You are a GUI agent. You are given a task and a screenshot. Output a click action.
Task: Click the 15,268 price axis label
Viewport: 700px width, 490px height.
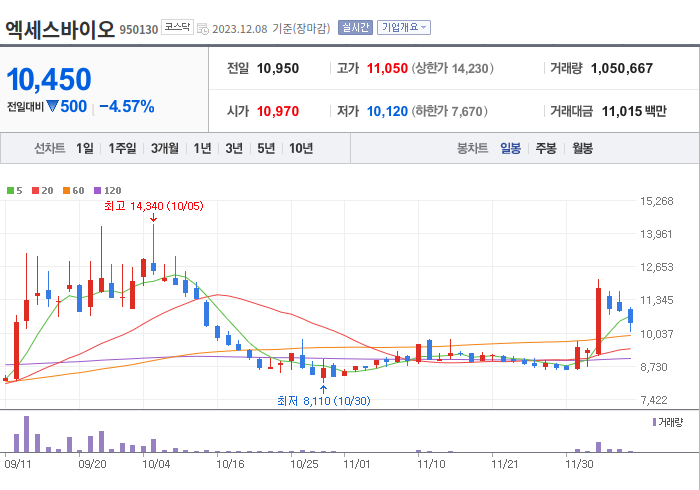[x=656, y=201]
